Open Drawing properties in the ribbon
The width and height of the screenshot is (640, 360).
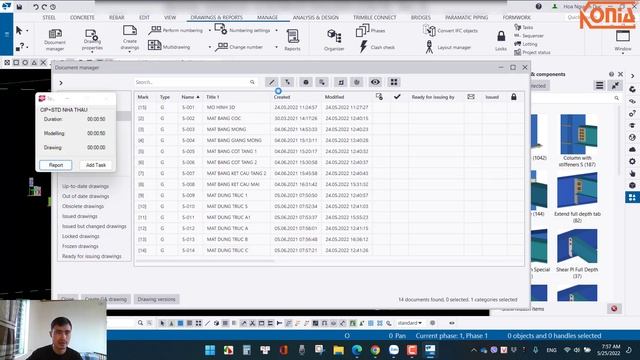[92, 40]
